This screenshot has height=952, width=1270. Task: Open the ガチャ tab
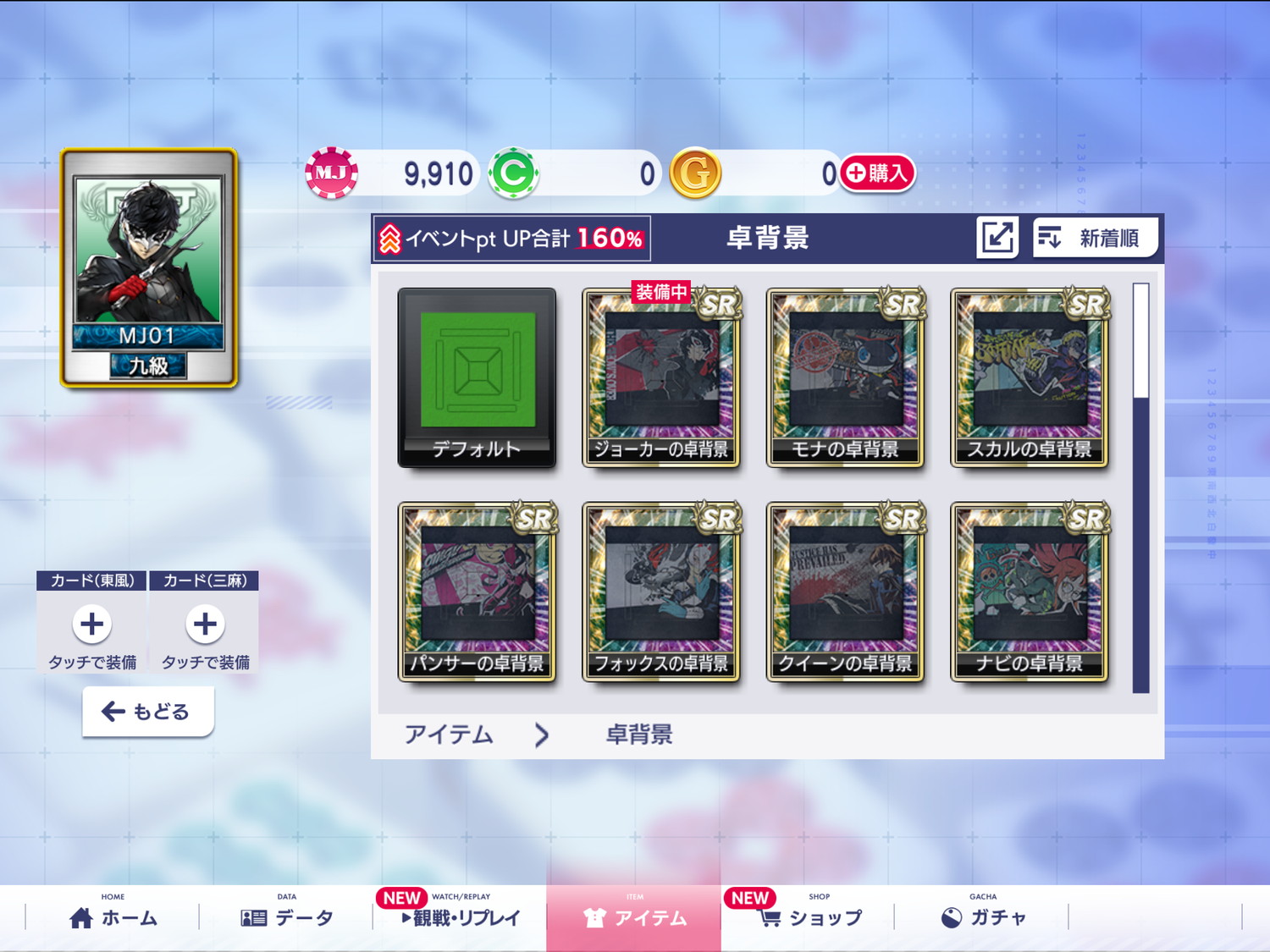click(983, 917)
